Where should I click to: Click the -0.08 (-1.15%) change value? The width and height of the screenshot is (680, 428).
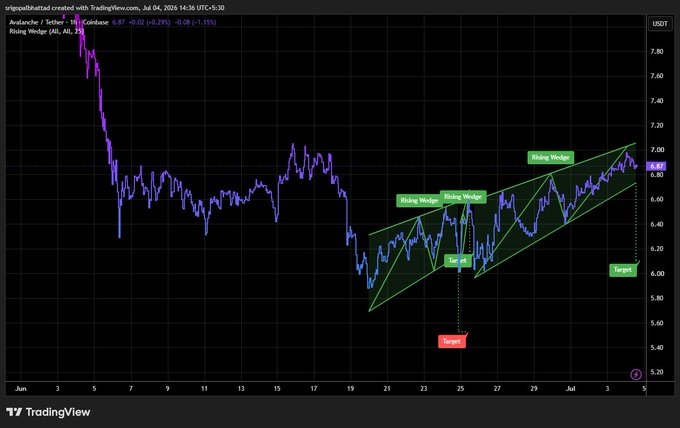(195, 22)
